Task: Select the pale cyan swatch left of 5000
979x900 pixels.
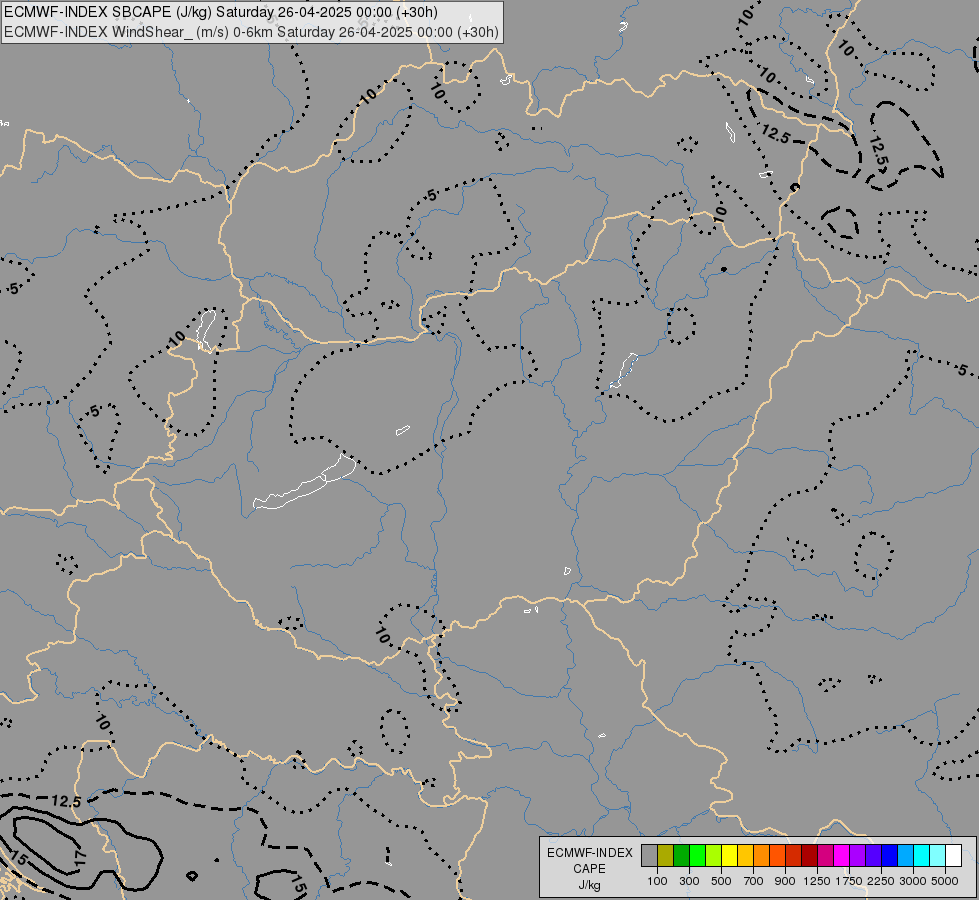Action: [x=938, y=855]
